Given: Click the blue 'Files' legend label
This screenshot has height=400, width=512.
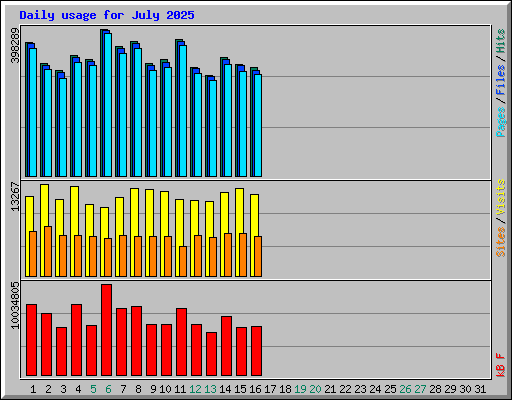Looking at the screenshot, I should (x=501, y=80).
